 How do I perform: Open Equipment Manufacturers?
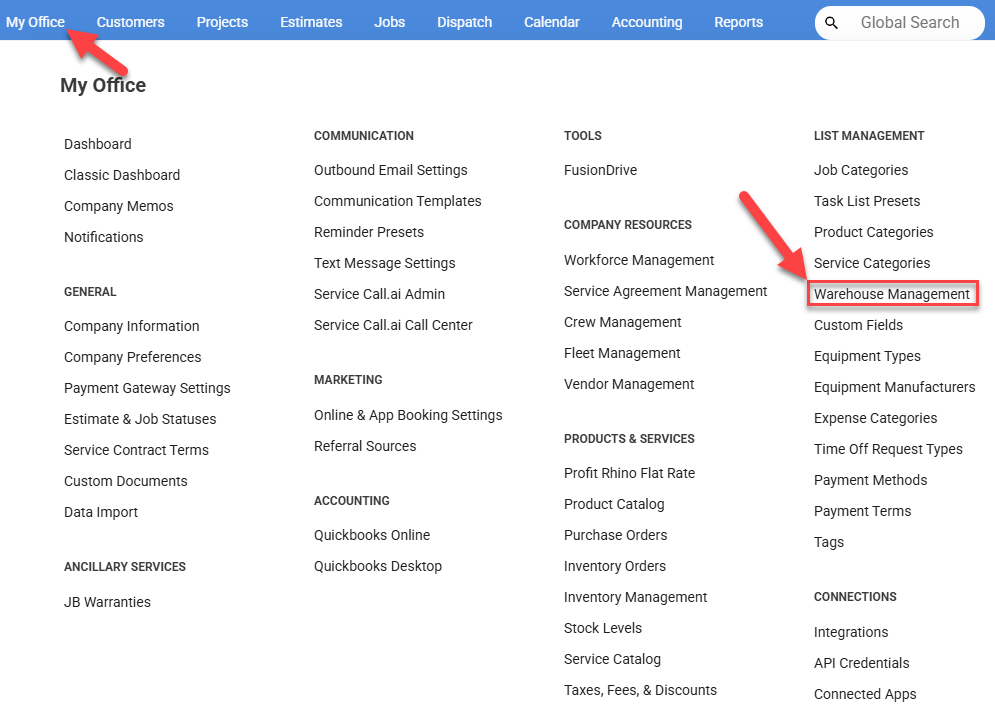[x=895, y=388]
